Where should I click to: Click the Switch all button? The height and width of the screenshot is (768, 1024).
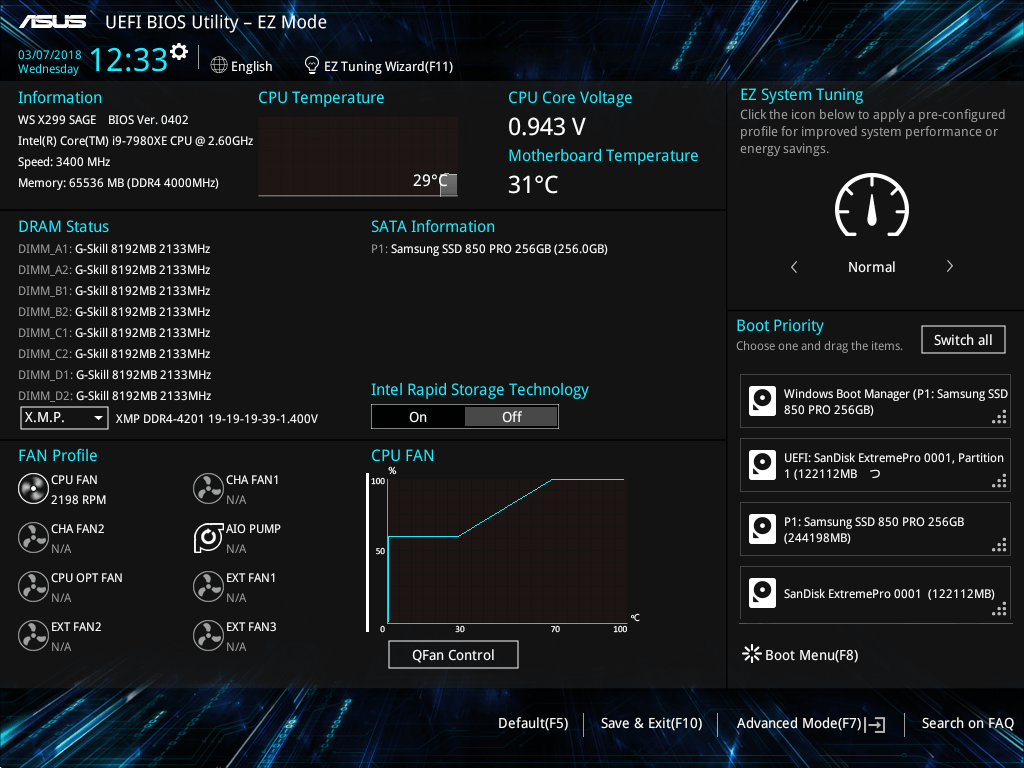[x=963, y=340]
